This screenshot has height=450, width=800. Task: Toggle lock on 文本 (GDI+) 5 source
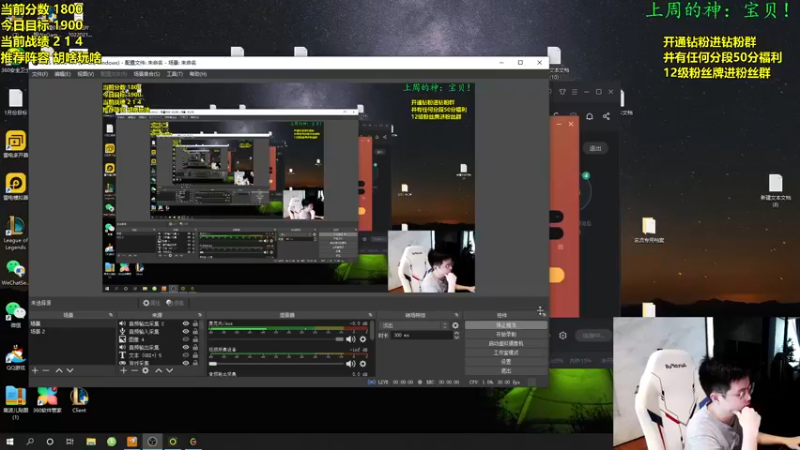[x=195, y=355]
